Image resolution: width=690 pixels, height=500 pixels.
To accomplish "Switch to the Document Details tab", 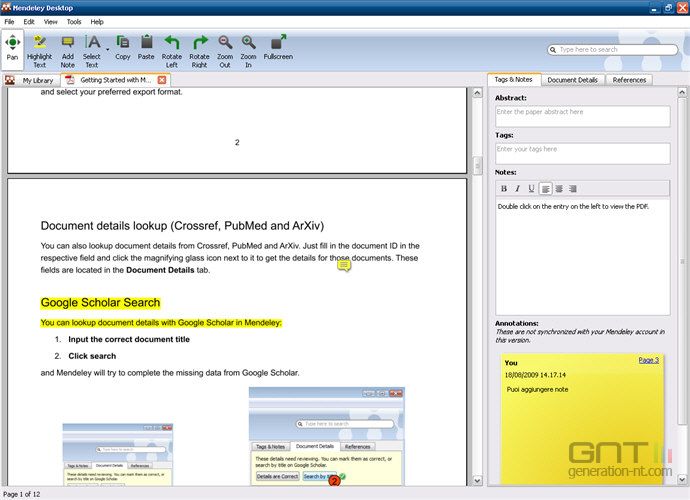I will coord(573,80).
